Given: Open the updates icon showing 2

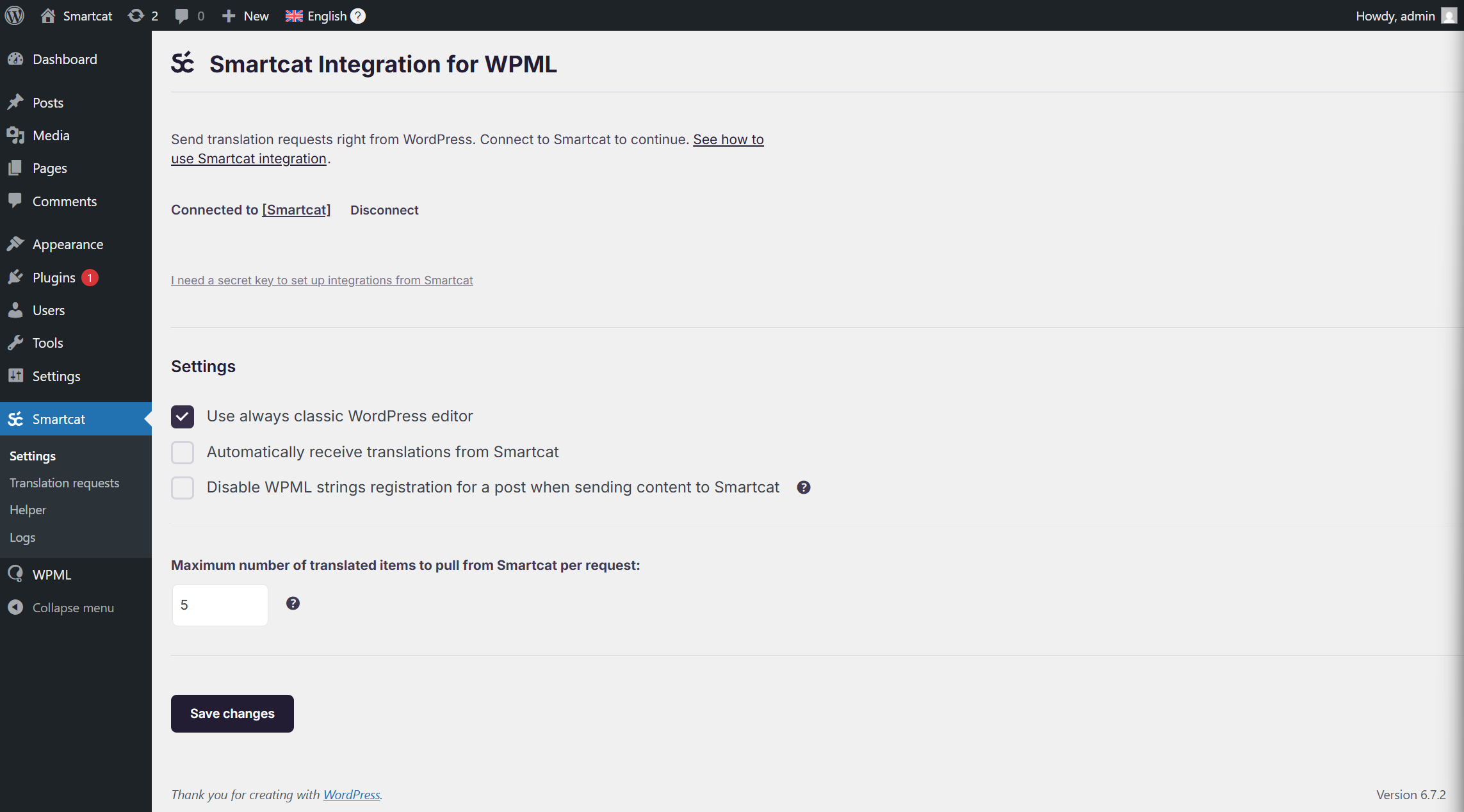Looking at the screenshot, I should coord(143,16).
